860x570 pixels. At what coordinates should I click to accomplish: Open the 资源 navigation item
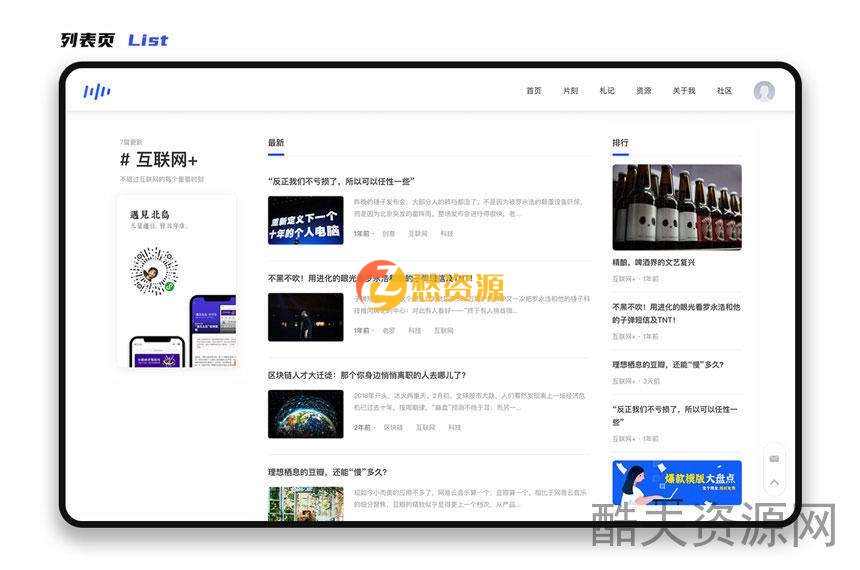pyautogui.click(x=643, y=91)
